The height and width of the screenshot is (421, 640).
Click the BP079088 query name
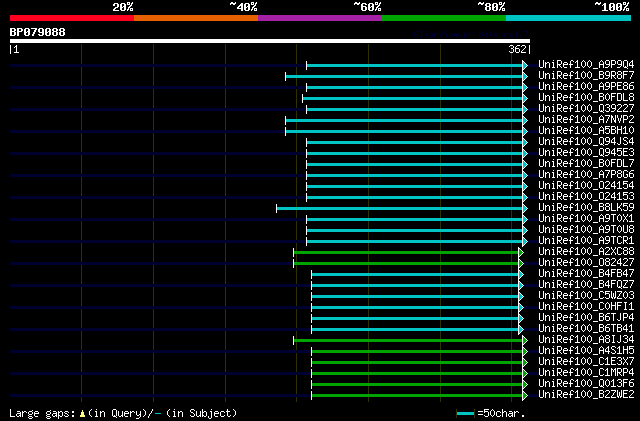(38, 32)
